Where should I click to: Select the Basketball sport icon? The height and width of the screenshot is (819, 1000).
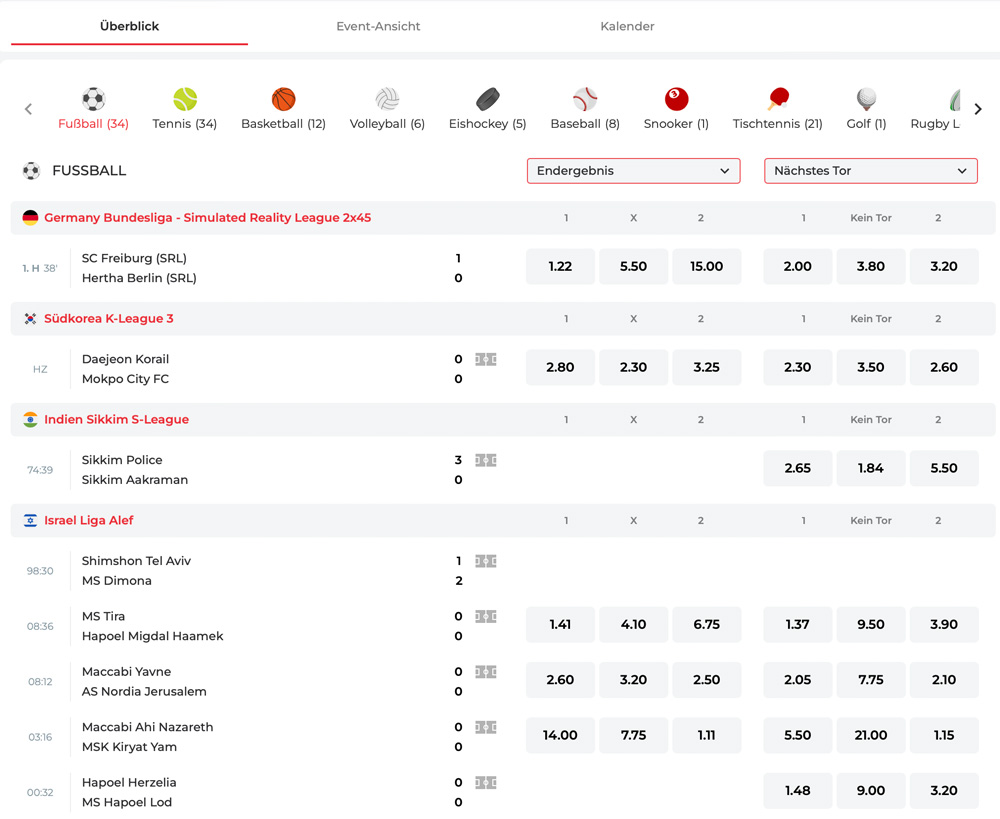(x=283, y=100)
